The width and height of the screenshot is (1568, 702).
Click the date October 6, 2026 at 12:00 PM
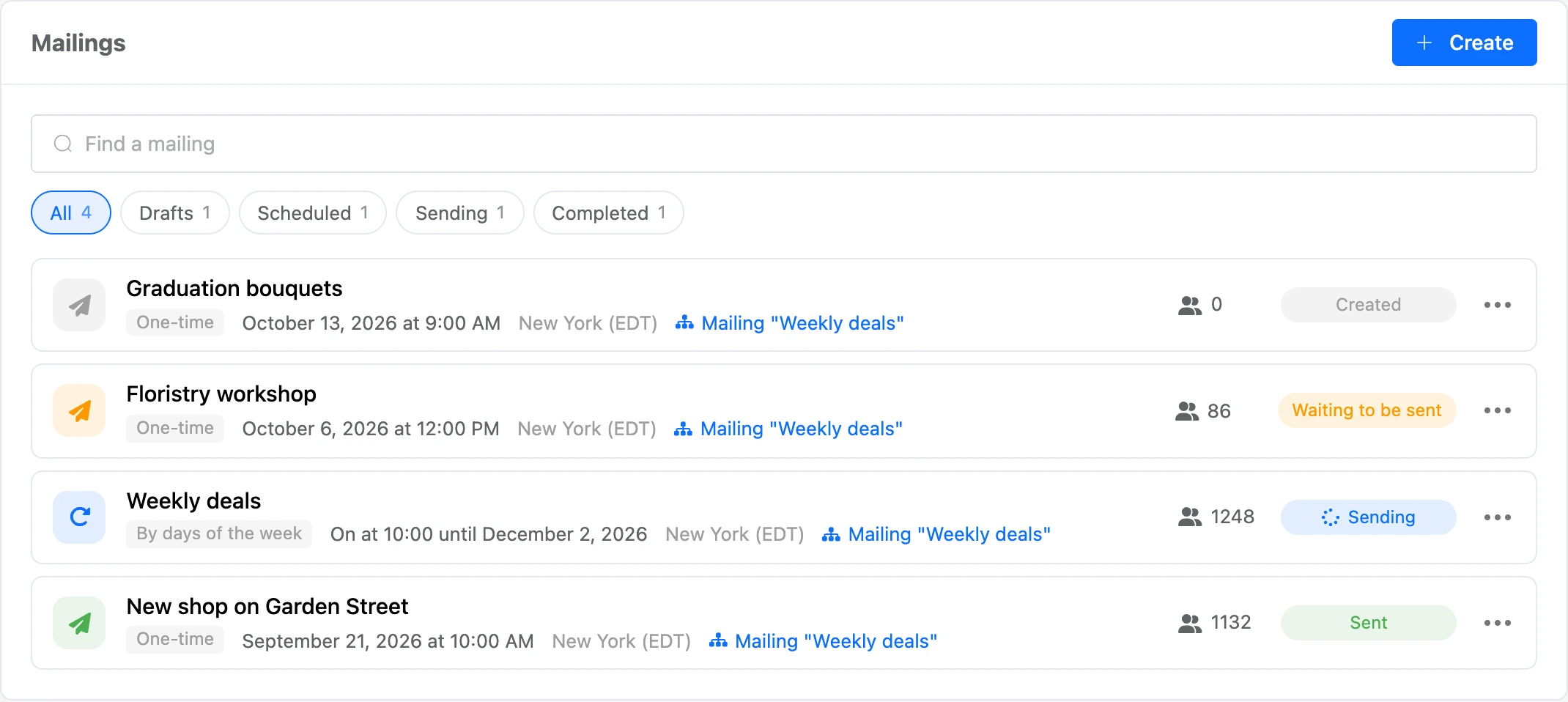pyautogui.click(x=371, y=429)
